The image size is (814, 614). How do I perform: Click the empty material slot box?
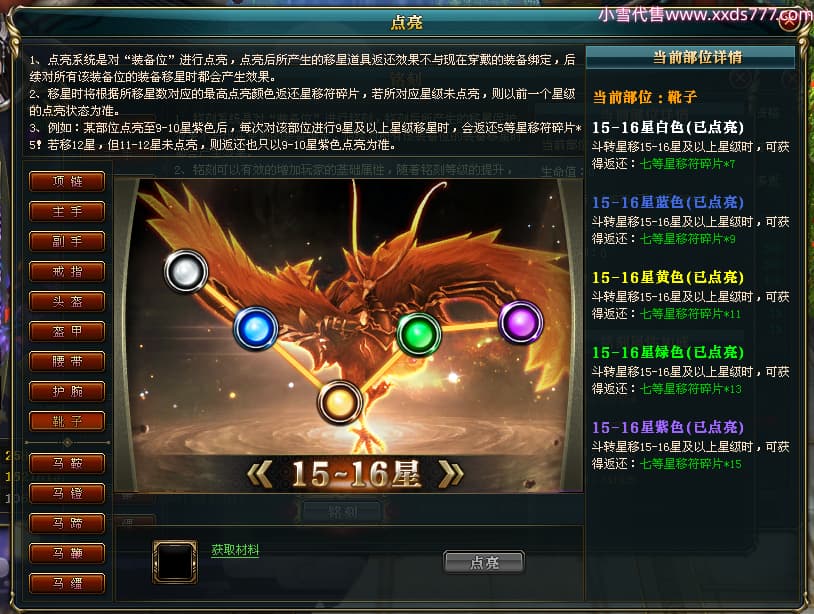pyautogui.click(x=175, y=562)
